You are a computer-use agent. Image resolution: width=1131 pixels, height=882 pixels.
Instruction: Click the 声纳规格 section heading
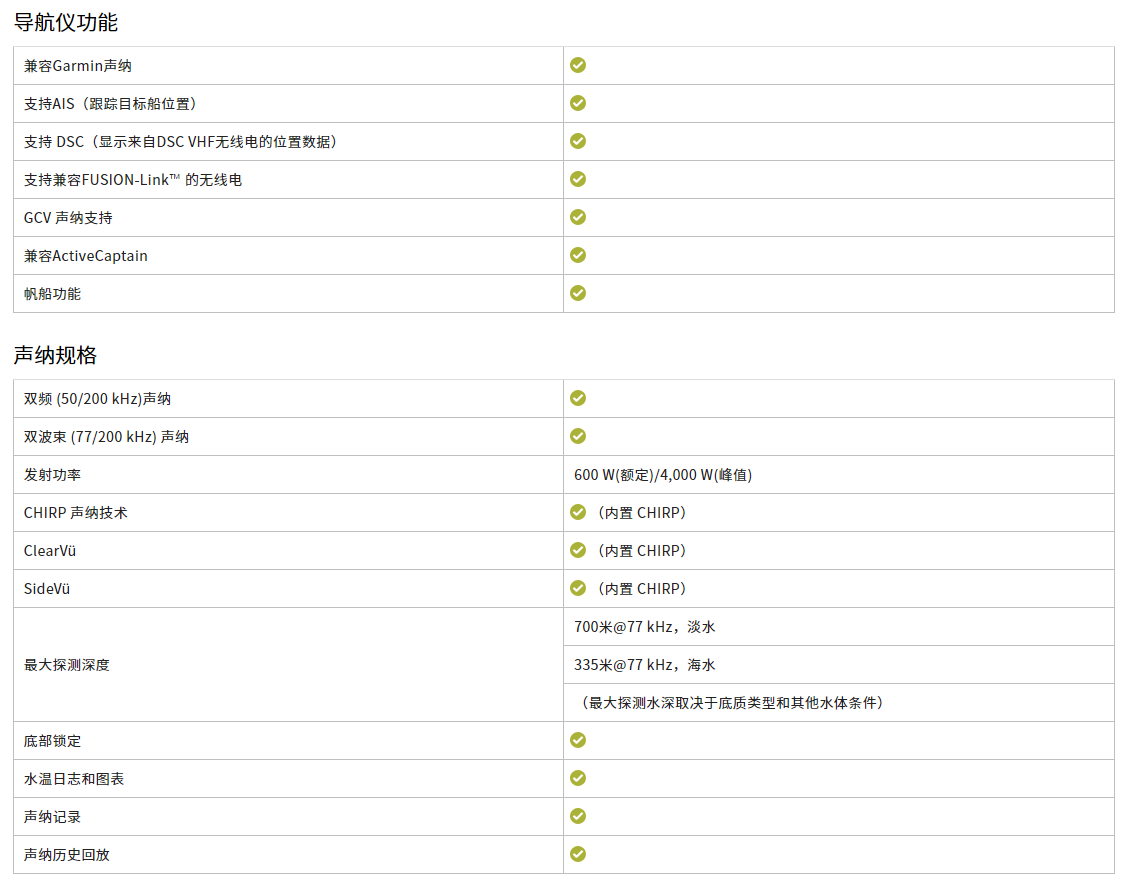55,355
